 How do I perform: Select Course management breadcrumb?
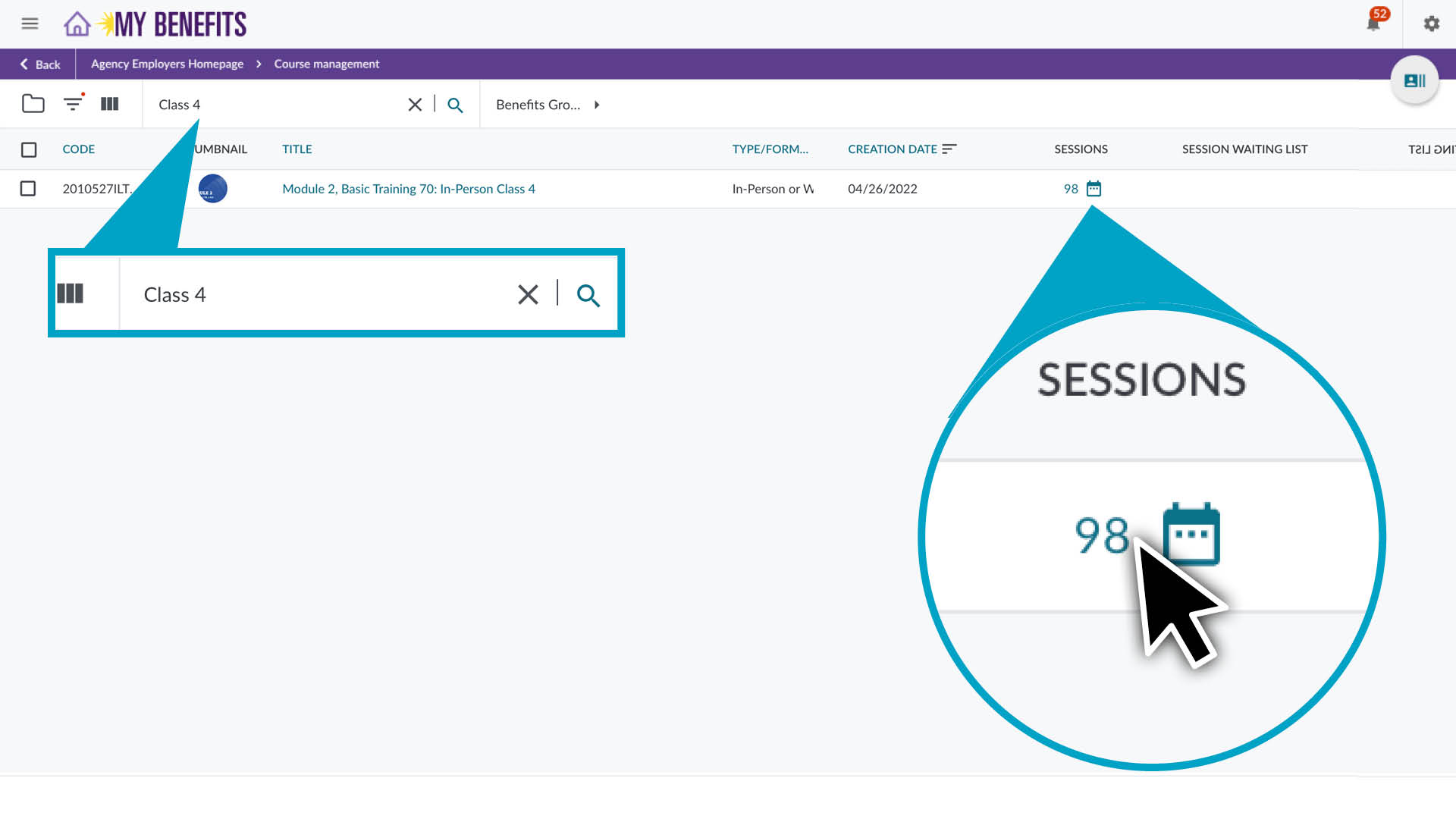(326, 64)
